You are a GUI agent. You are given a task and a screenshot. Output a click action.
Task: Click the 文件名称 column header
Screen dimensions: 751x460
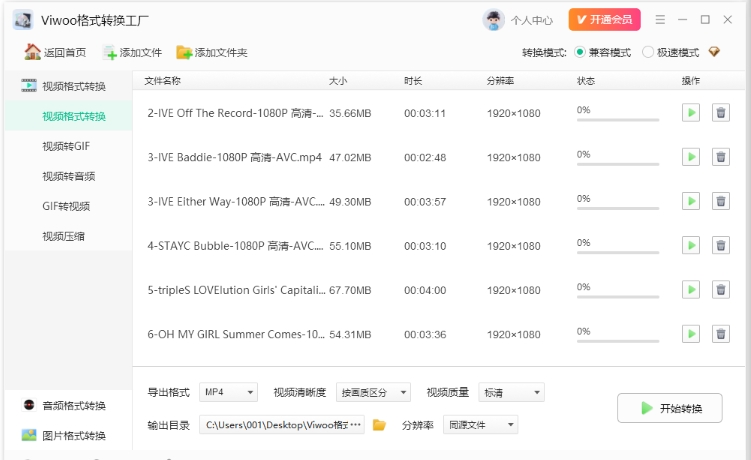pos(163,80)
